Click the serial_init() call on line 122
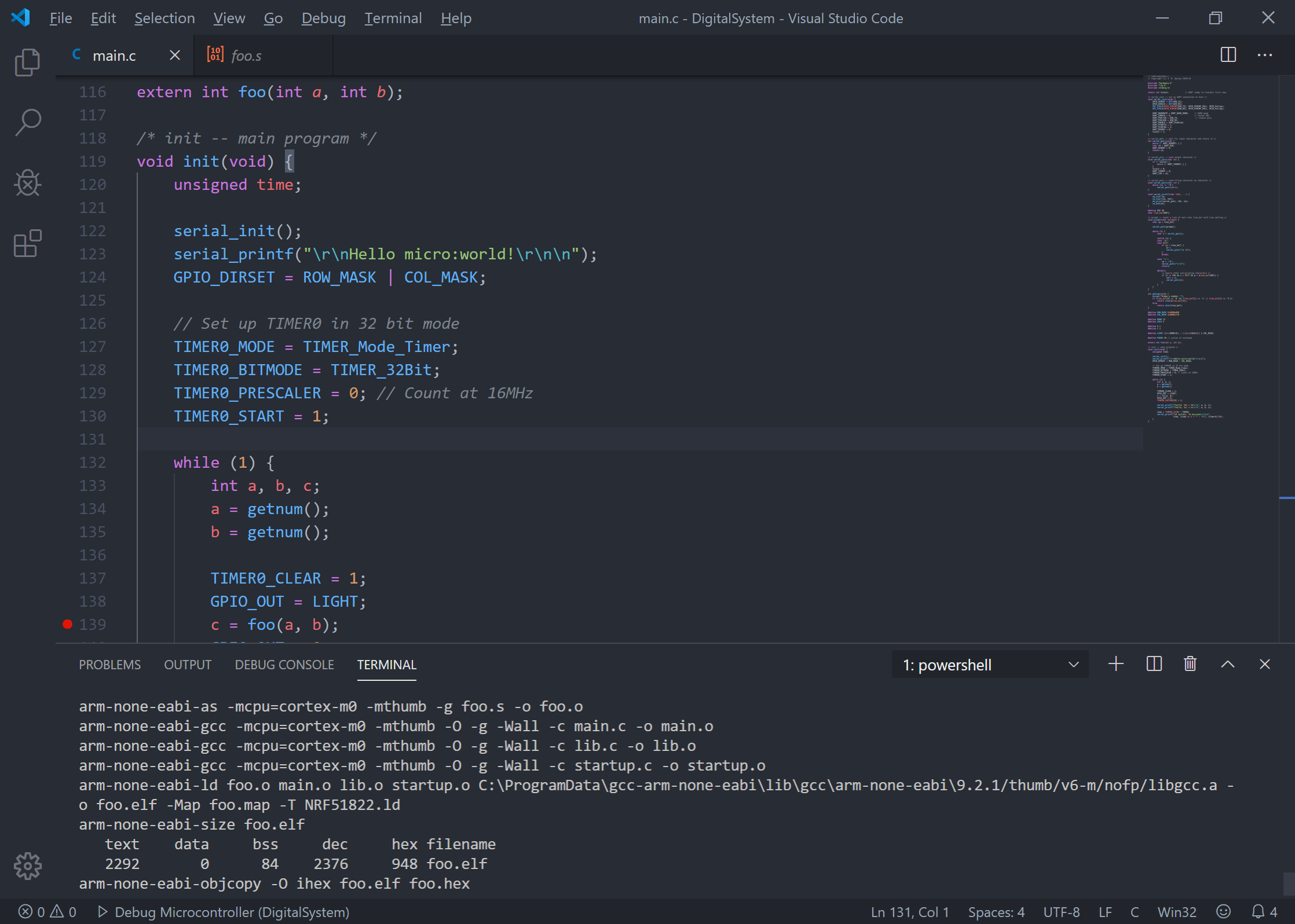This screenshot has height=924, width=1295. pyautogui.click(x=237, y=230)
